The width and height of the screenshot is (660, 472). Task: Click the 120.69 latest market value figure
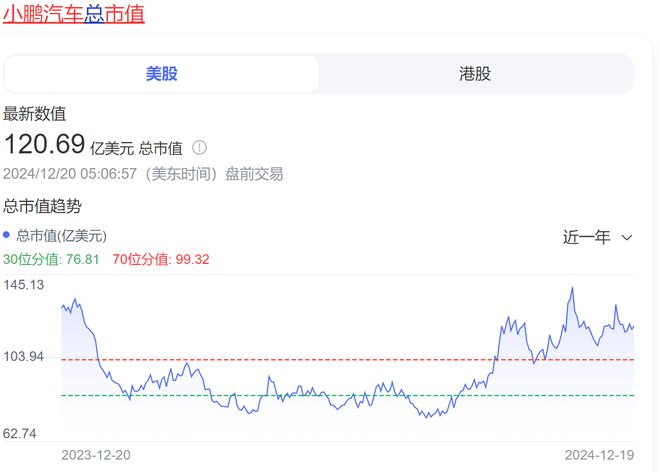tap(44, 144)
